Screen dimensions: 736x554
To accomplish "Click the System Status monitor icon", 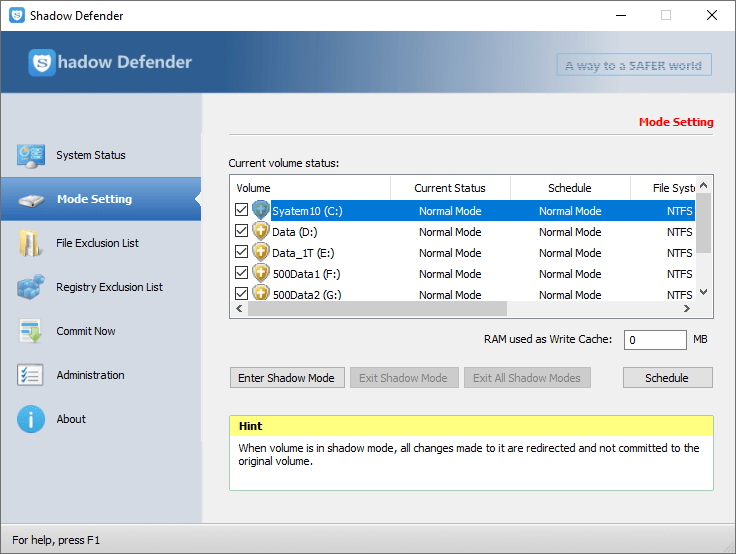I will [31, 156].
